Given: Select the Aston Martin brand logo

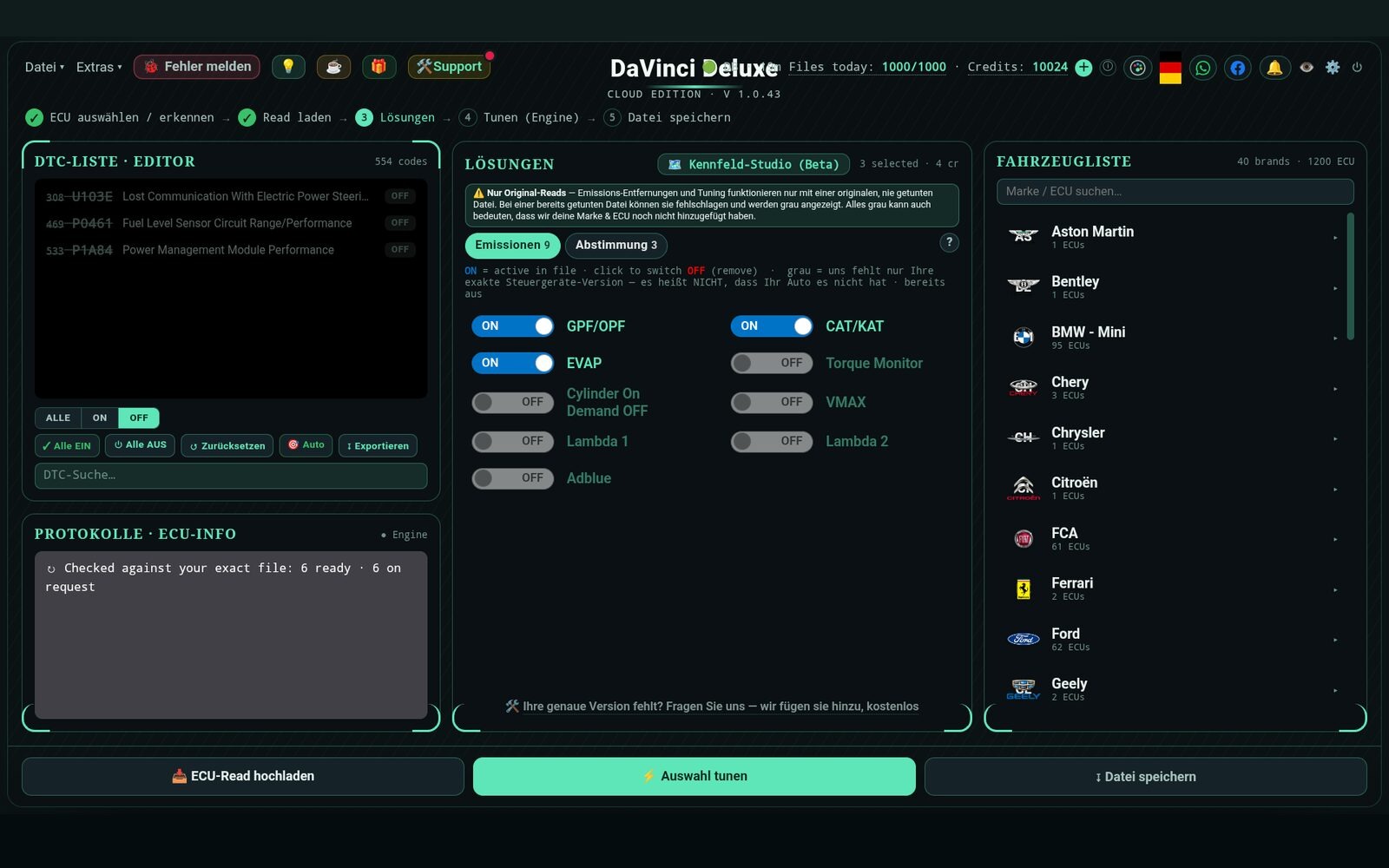Looking at the screenshot, I should point(1024,236).
